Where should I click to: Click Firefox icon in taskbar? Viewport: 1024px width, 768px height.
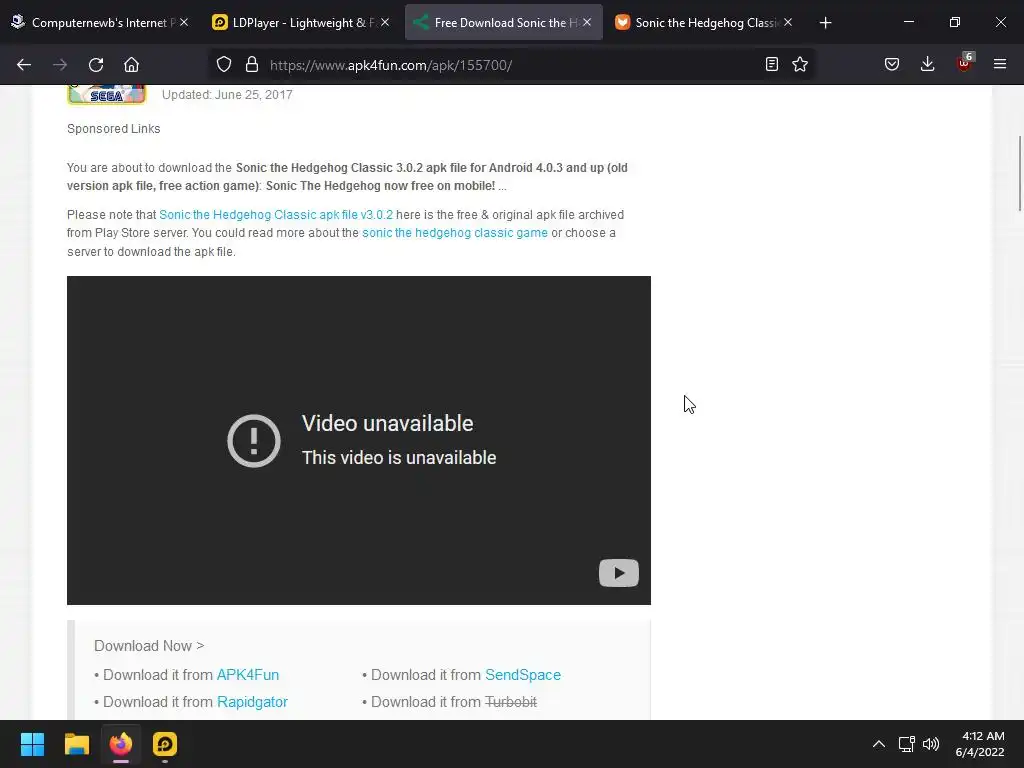[121, 744]
